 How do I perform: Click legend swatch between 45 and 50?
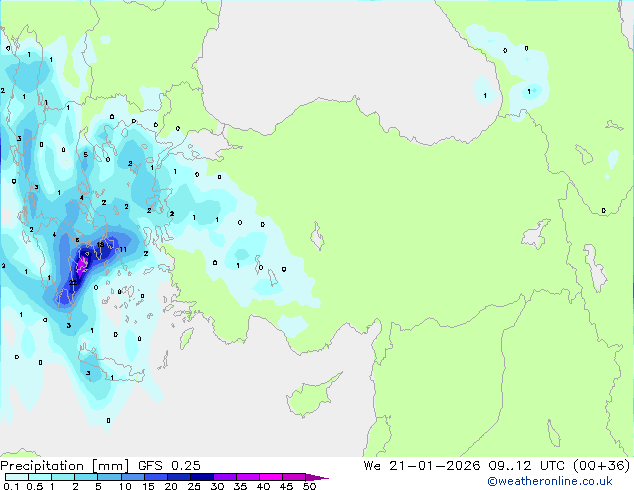294,477
